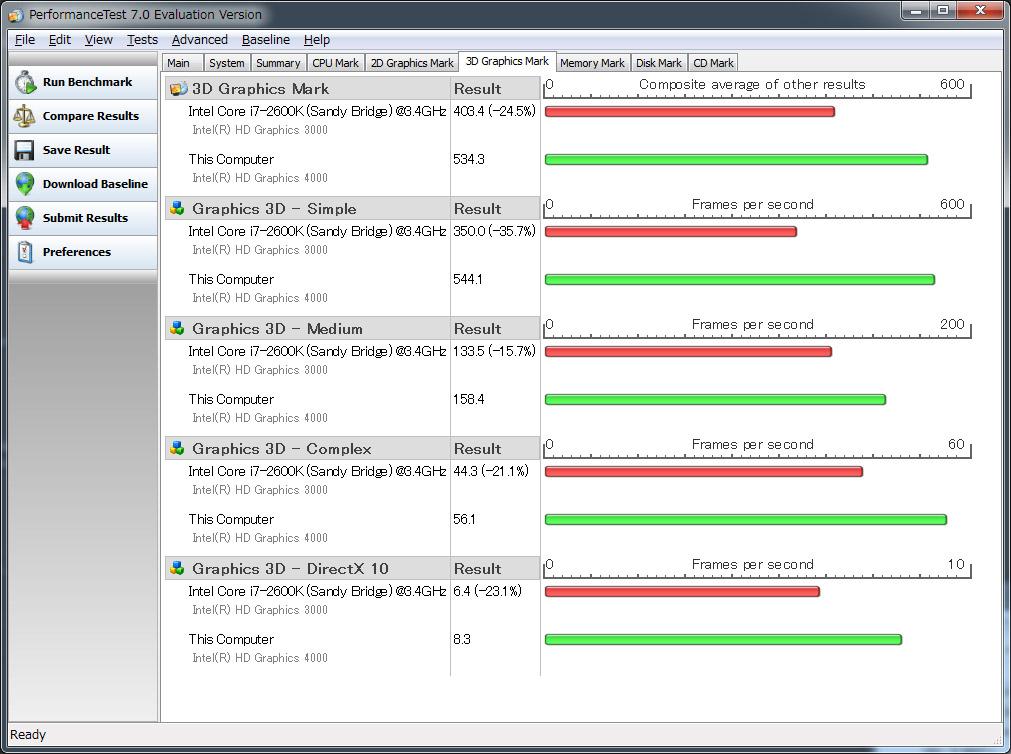Click the 6.4 (-23.1%) result value
This screenshot has height=754, width=1011.
coord(487,591)
